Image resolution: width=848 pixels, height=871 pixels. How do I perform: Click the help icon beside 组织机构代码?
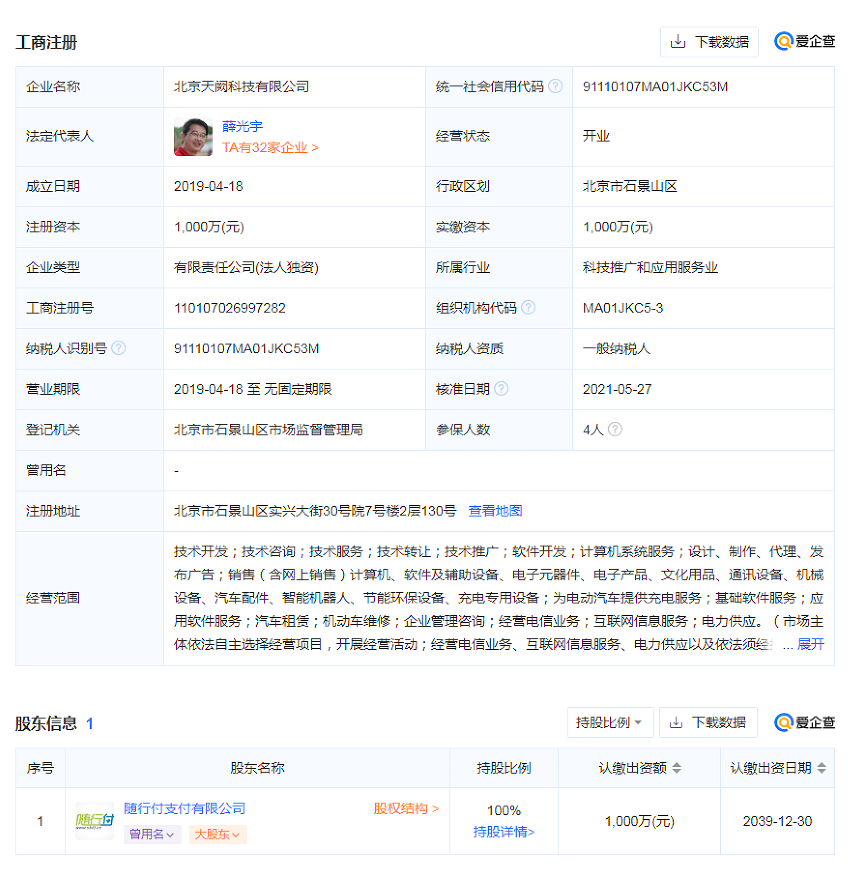(x=528, y=307)
